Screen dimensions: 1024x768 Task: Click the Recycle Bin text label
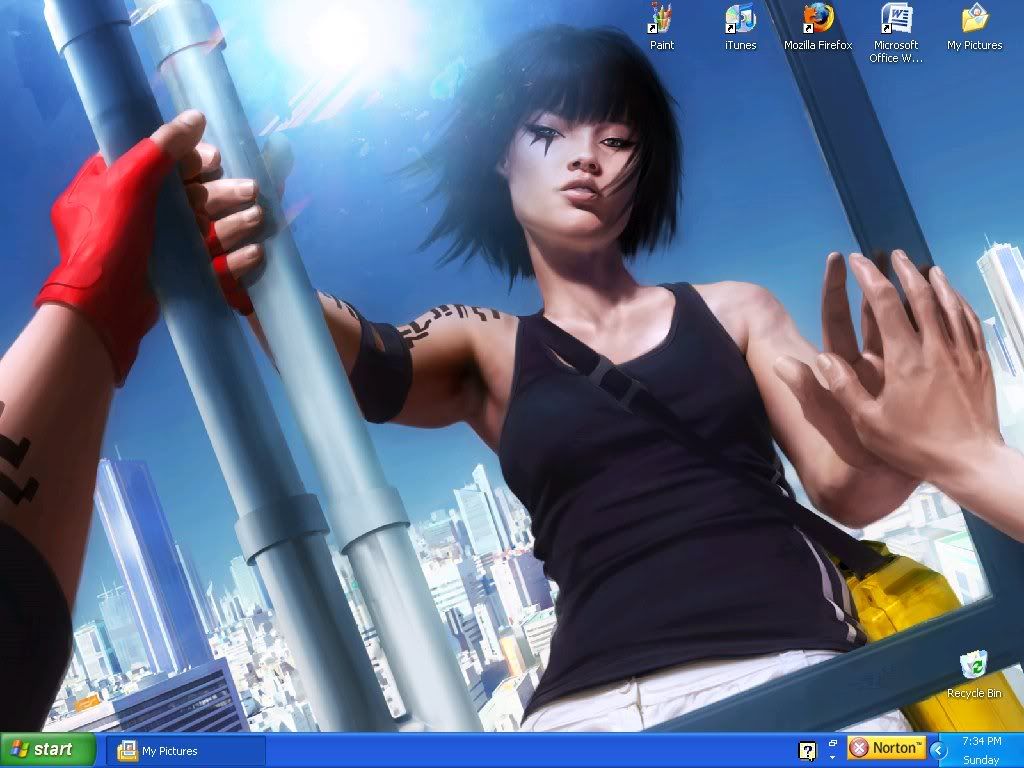[973, 693]
